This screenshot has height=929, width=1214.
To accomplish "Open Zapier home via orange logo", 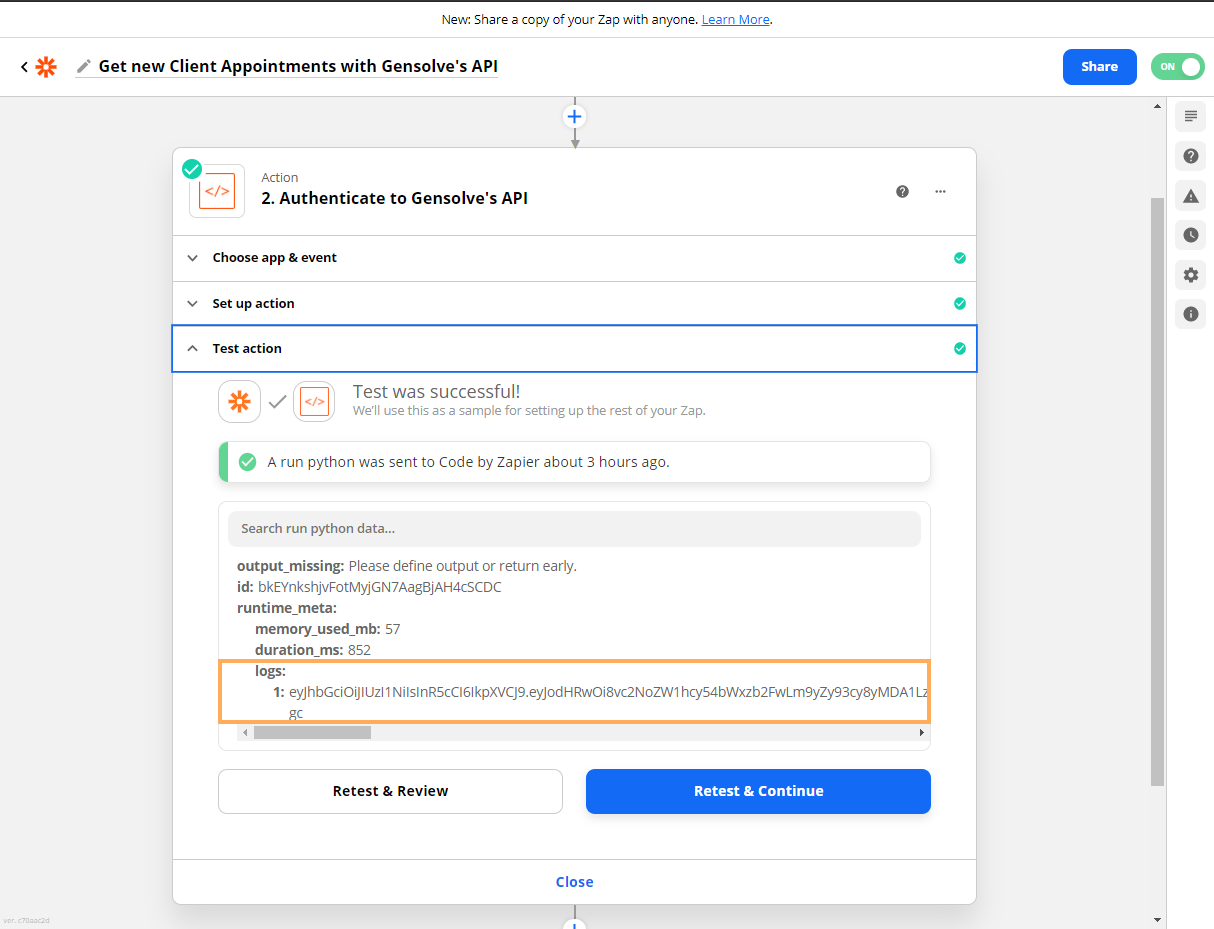I will [x=46, y=67].
